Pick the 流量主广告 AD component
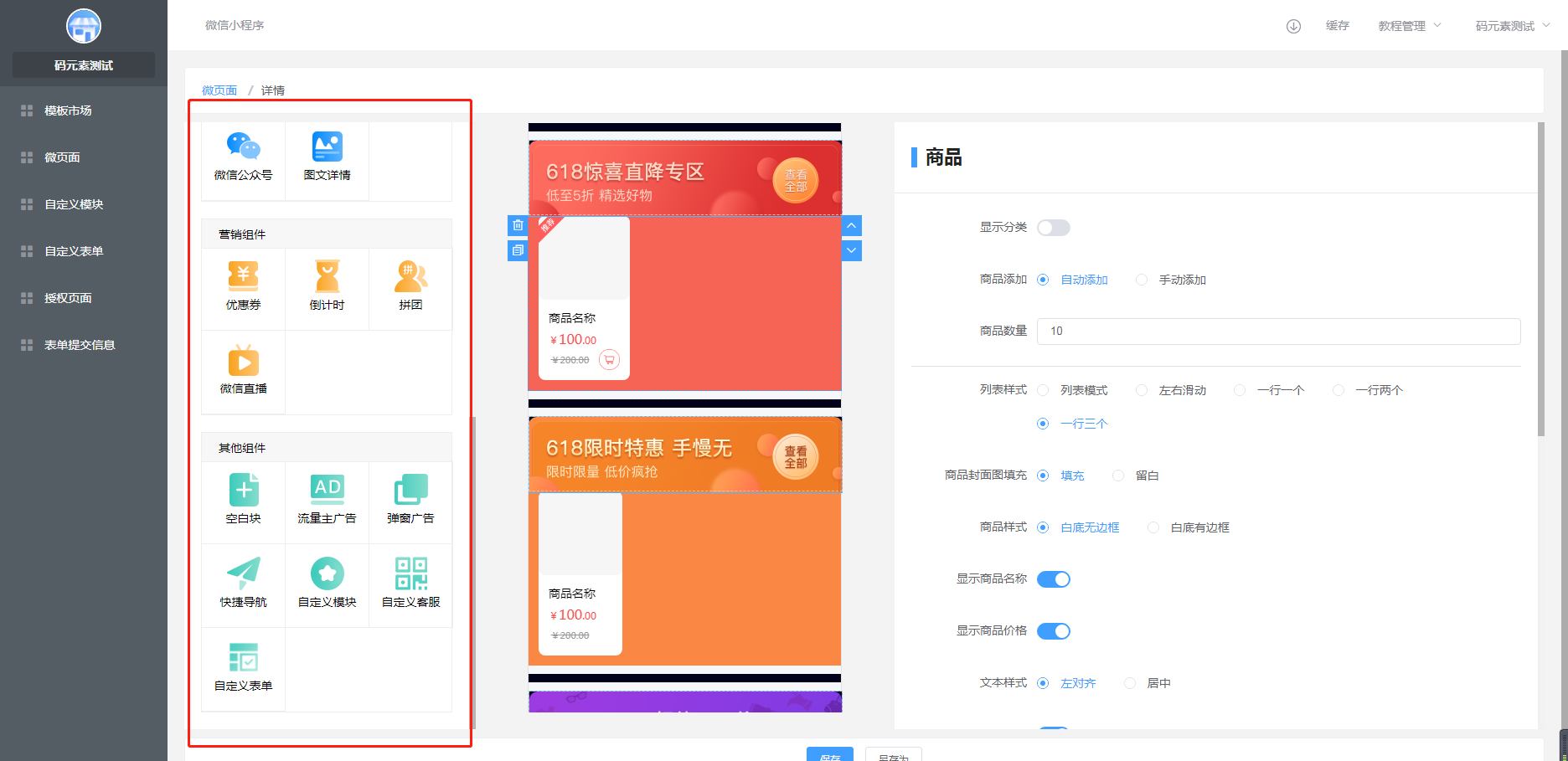This screenshot has height=761, width=1568. 327,490
